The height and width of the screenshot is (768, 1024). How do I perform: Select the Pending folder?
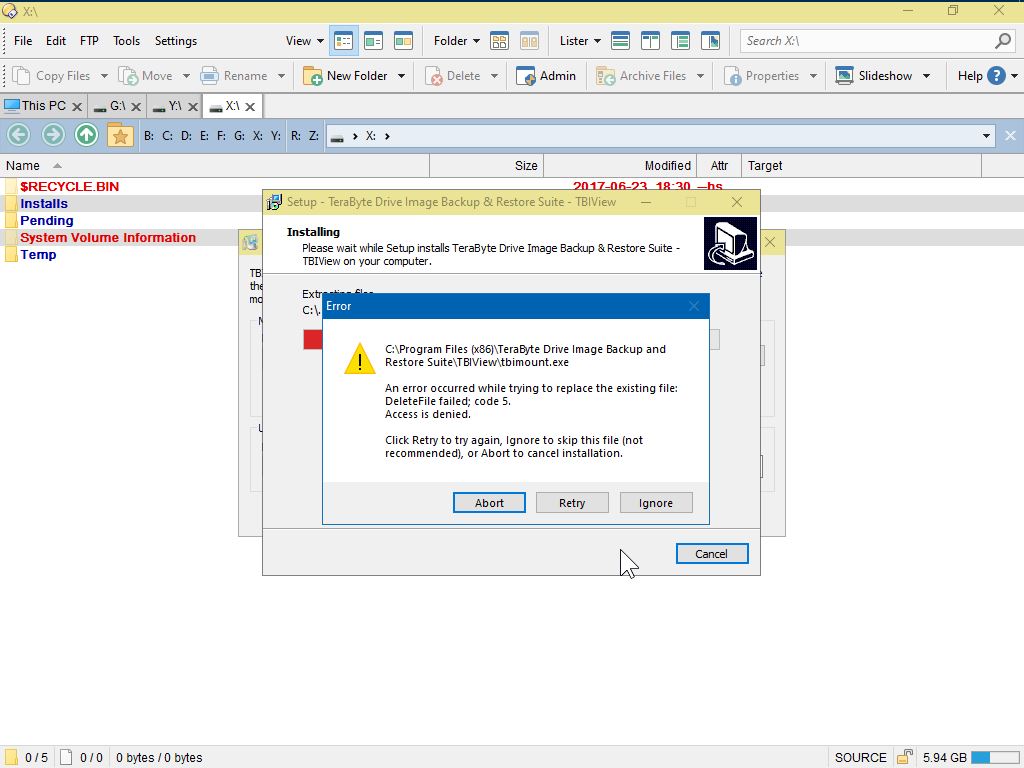click(x=46, y=221)
